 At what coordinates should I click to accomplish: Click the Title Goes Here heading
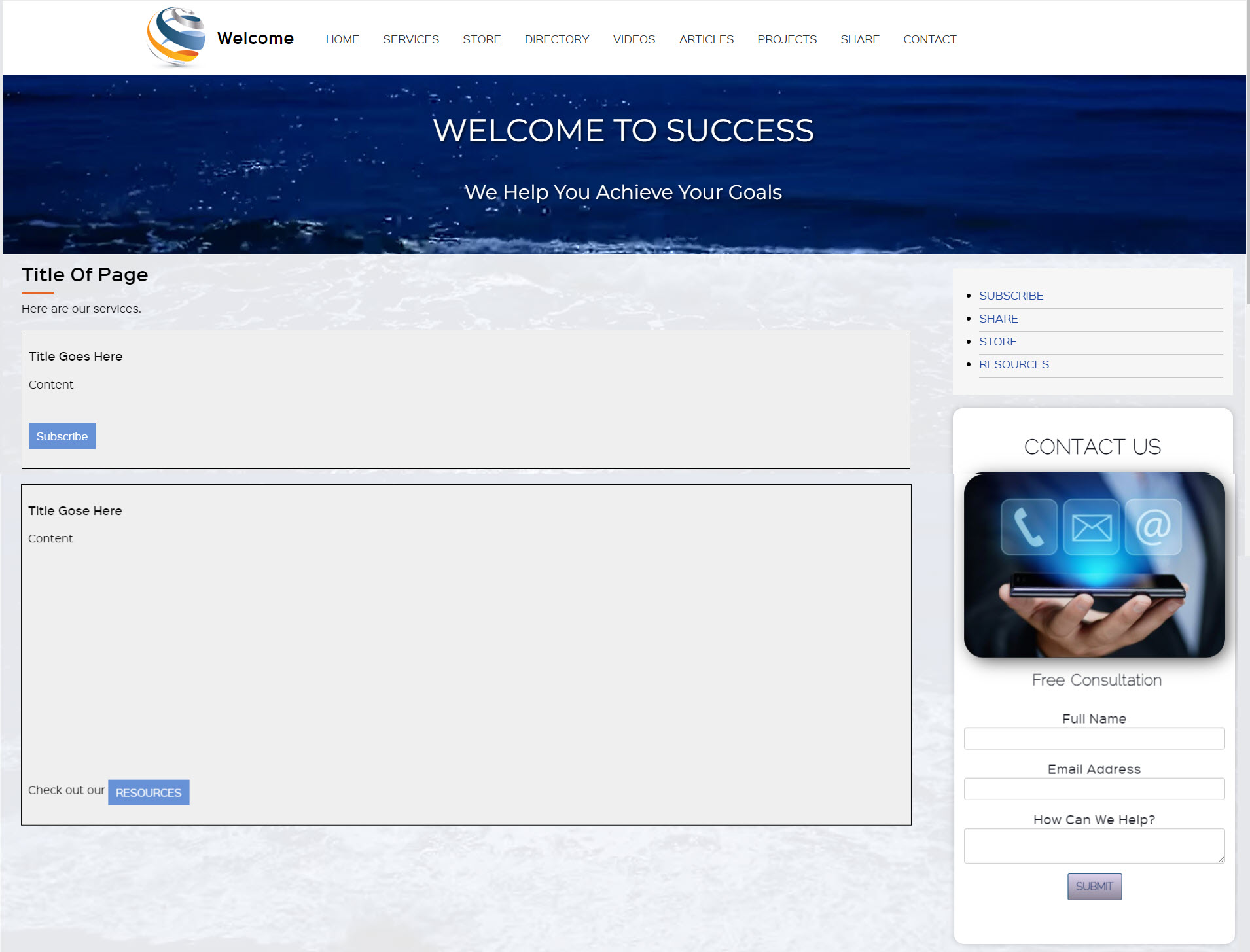[x=76, y=357]
